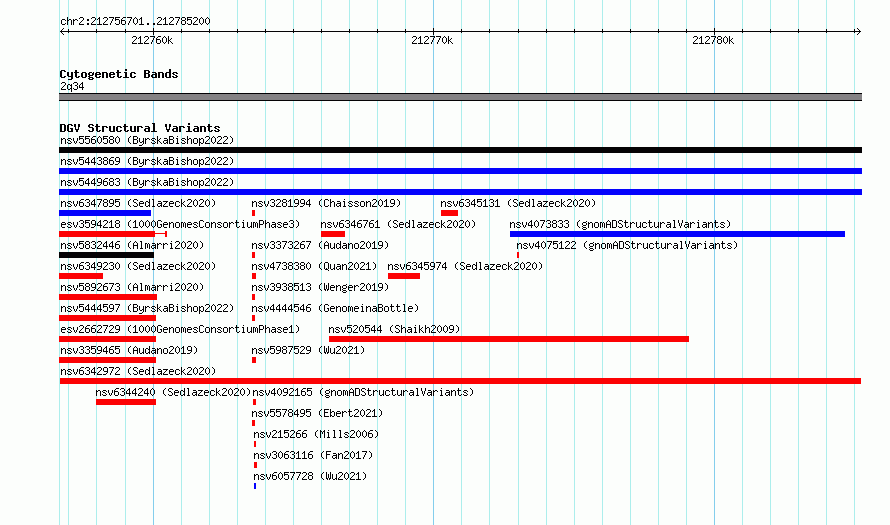Click the 212760k ruler tick label
This screenshot has height=525, width=890.
point(152,41)
